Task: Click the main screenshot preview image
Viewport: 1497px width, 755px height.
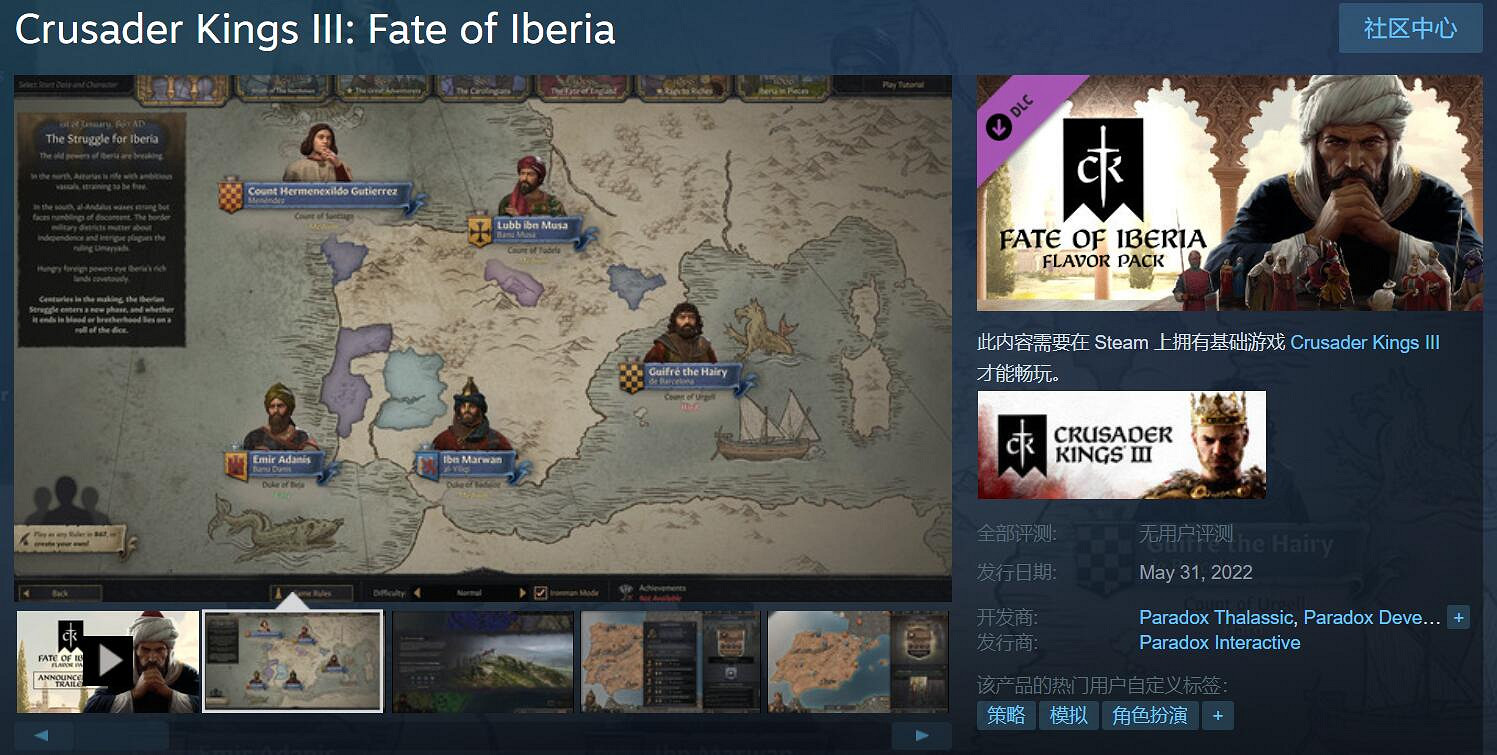Action: coord(483,338)
